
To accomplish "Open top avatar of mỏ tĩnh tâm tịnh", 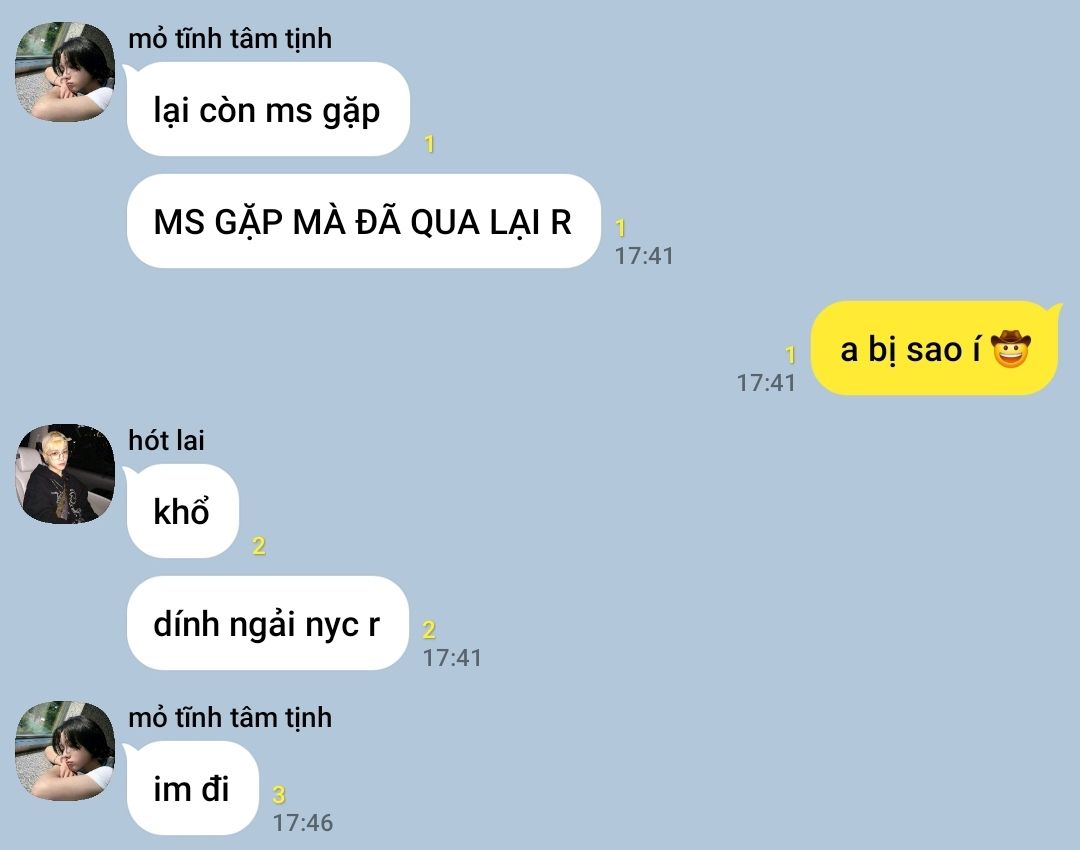I will [65, 72].
